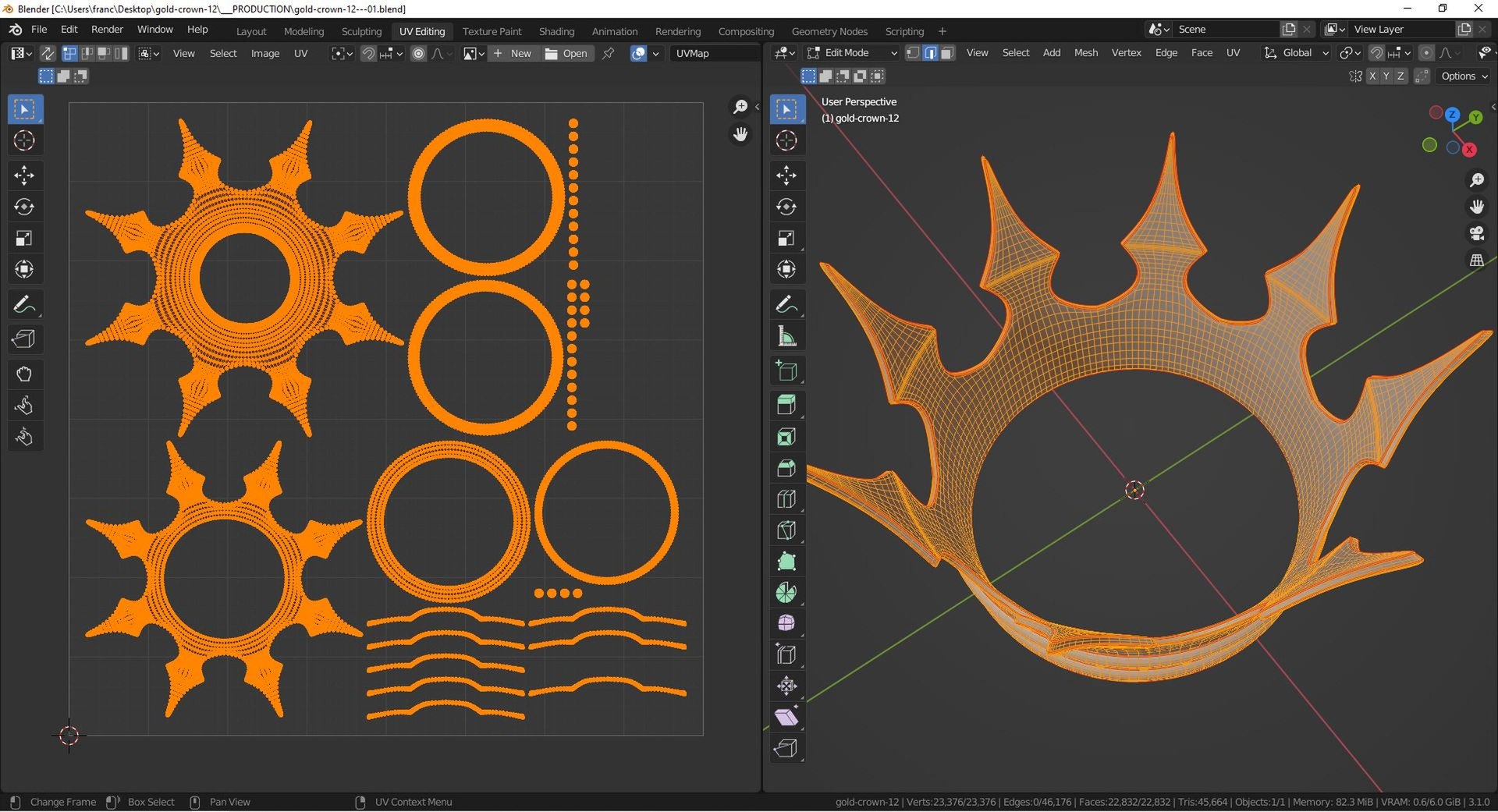Select the Knife tool

(x=786, y=530)
